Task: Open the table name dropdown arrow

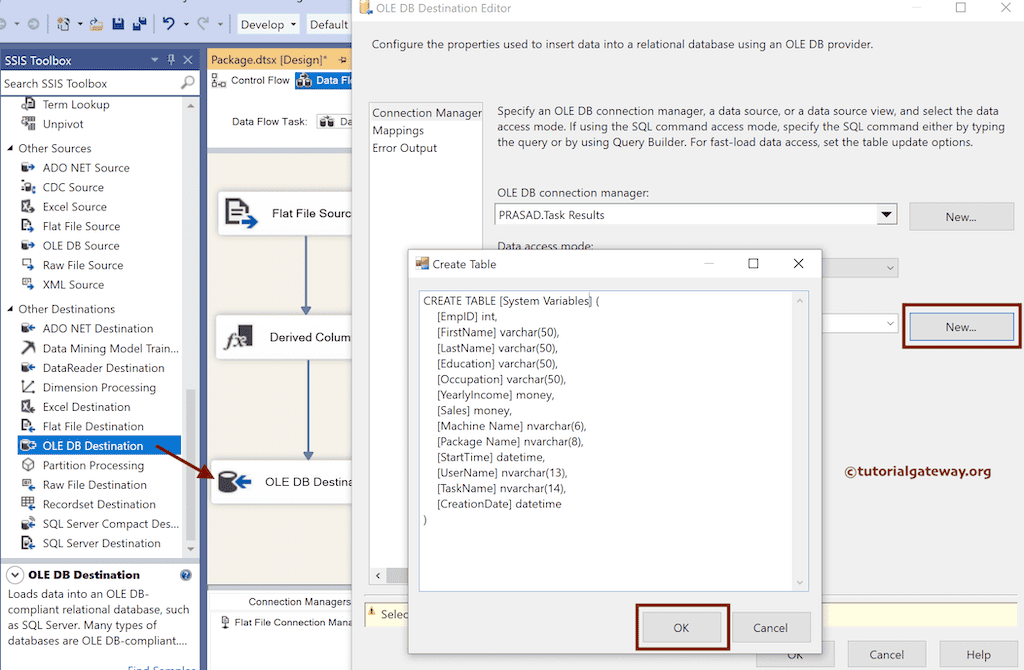Action: tap(890, 323)
